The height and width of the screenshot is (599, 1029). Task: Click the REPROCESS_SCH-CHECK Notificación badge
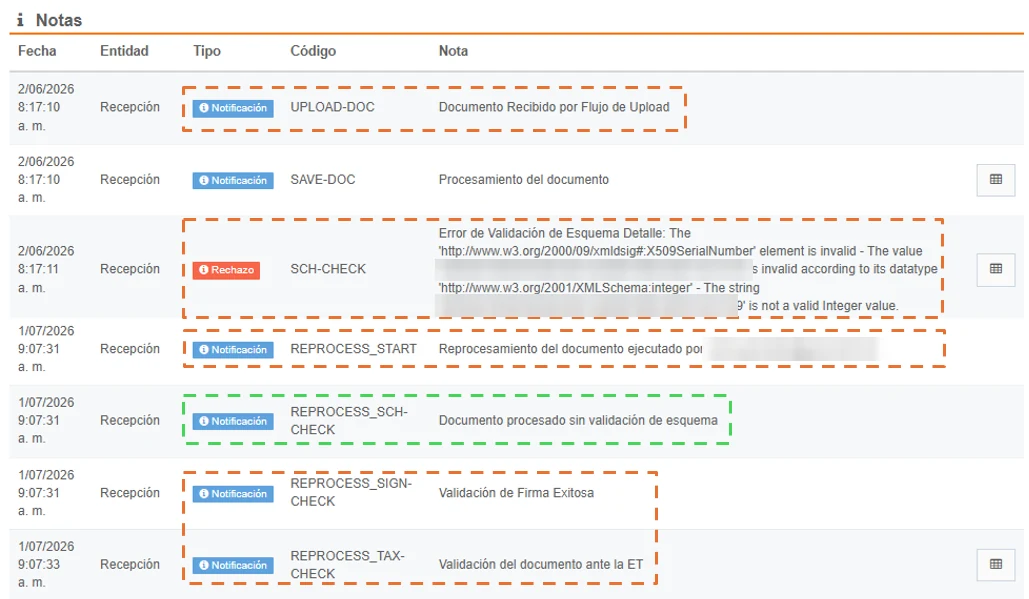pos(233,421)
